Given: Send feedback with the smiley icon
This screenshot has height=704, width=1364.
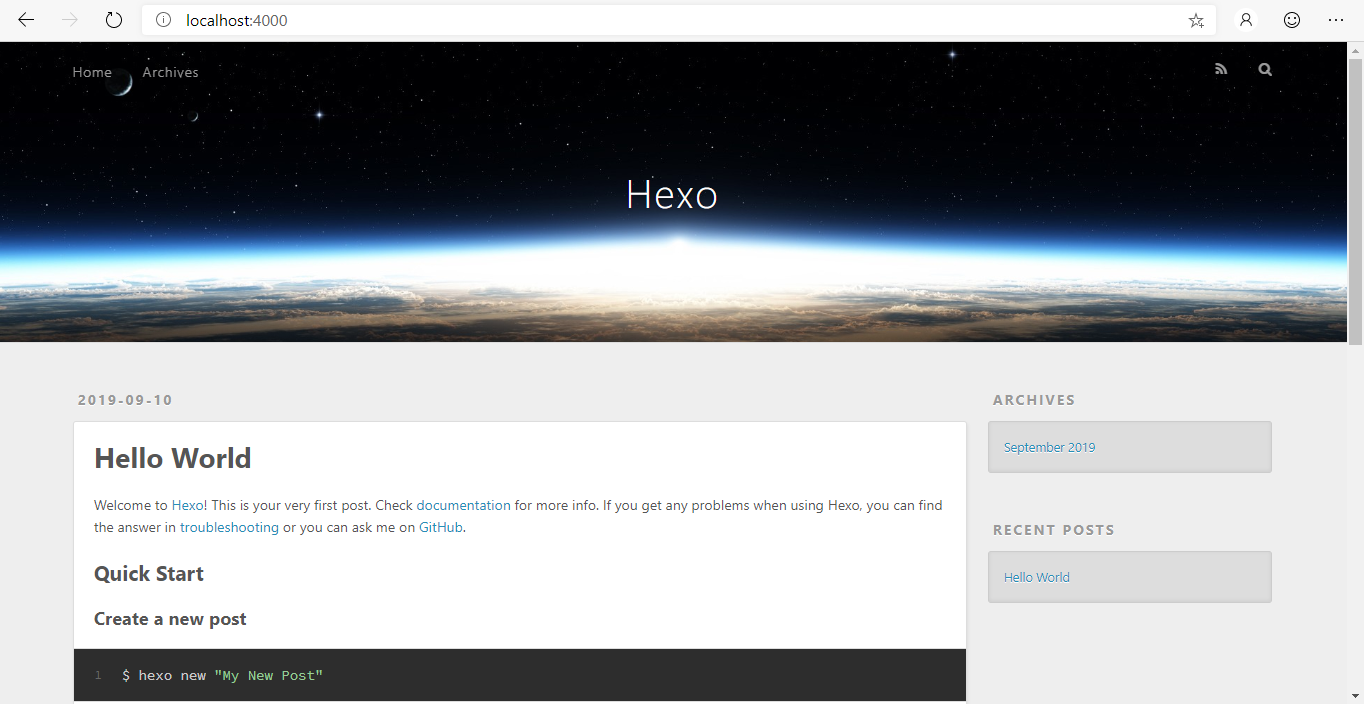Looking at the screenshot, I should tap(1292, 20).
